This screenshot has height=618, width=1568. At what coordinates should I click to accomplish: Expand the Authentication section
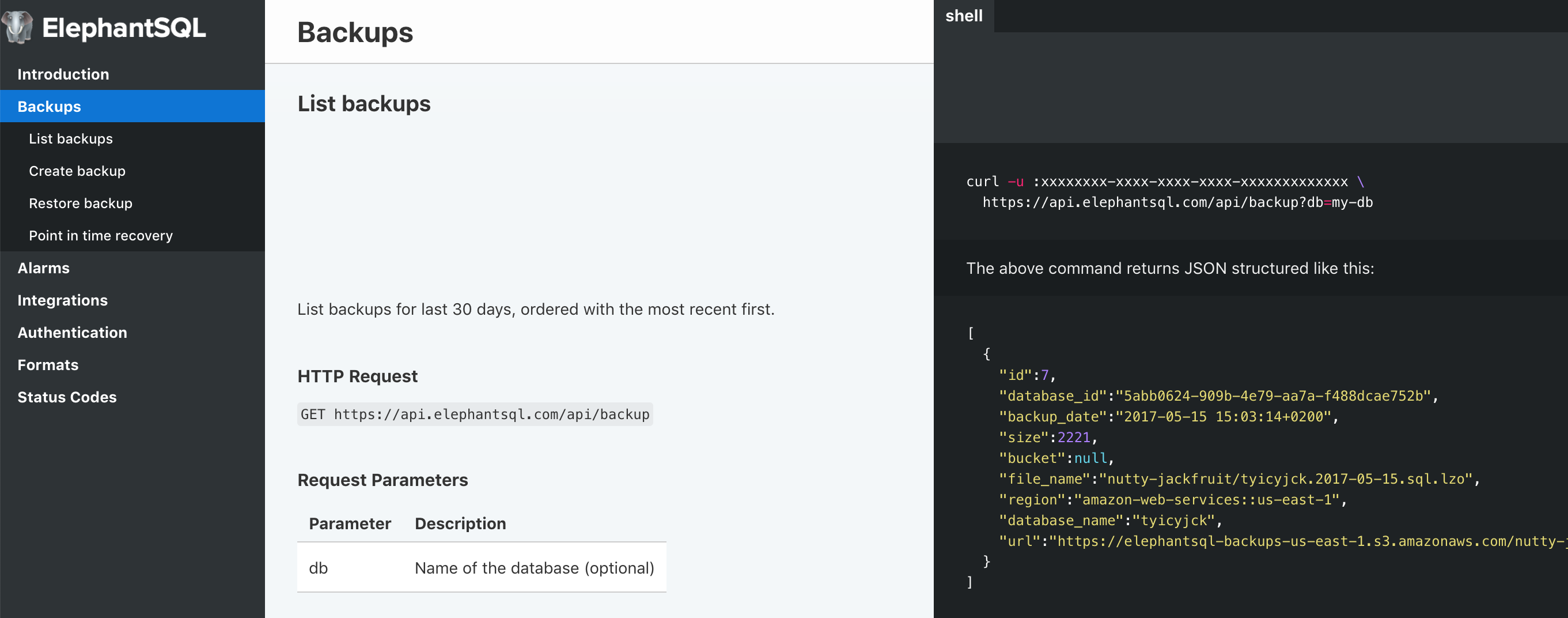(x=72, y=333)
